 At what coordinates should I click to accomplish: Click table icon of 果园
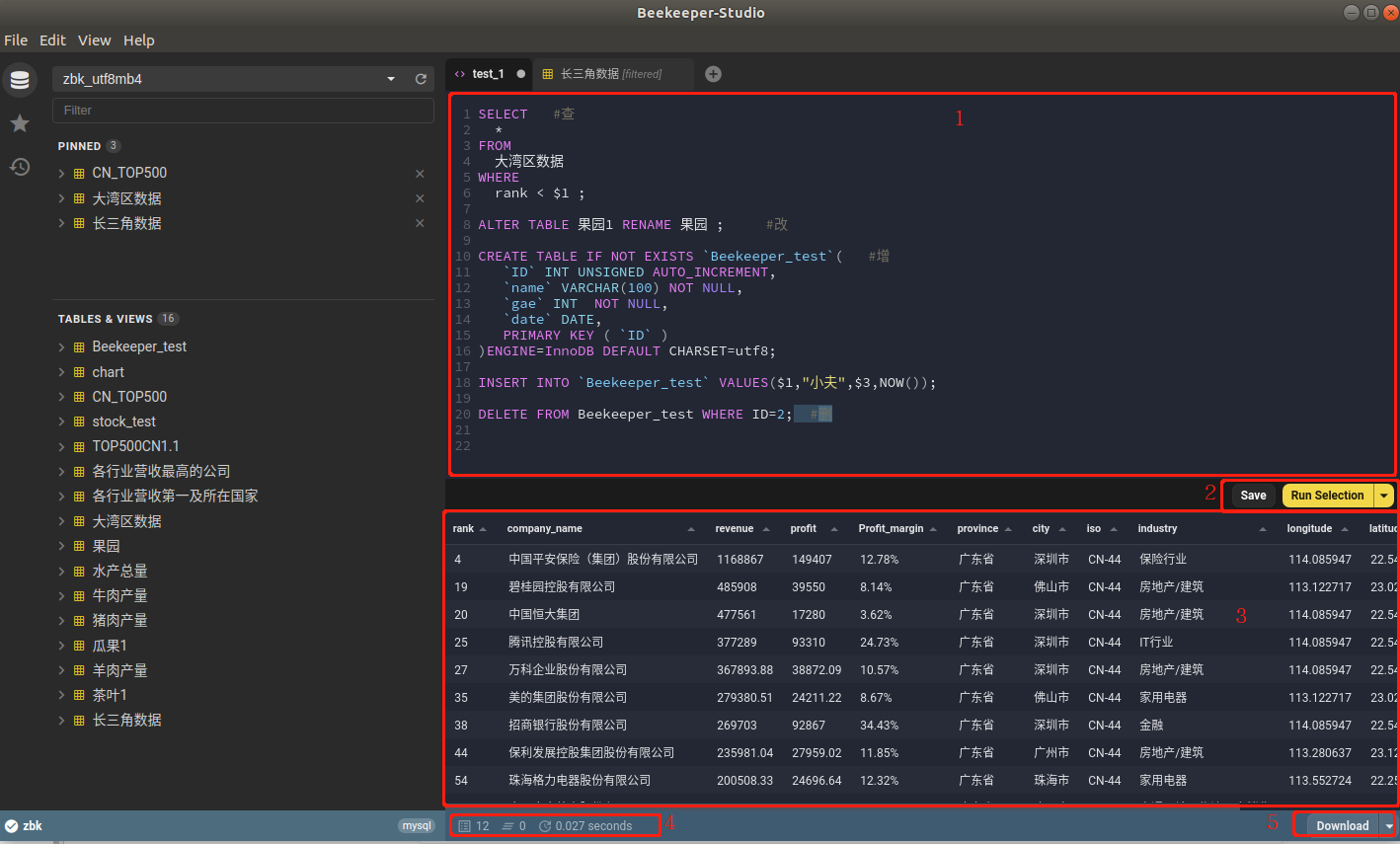pos(79,546)
